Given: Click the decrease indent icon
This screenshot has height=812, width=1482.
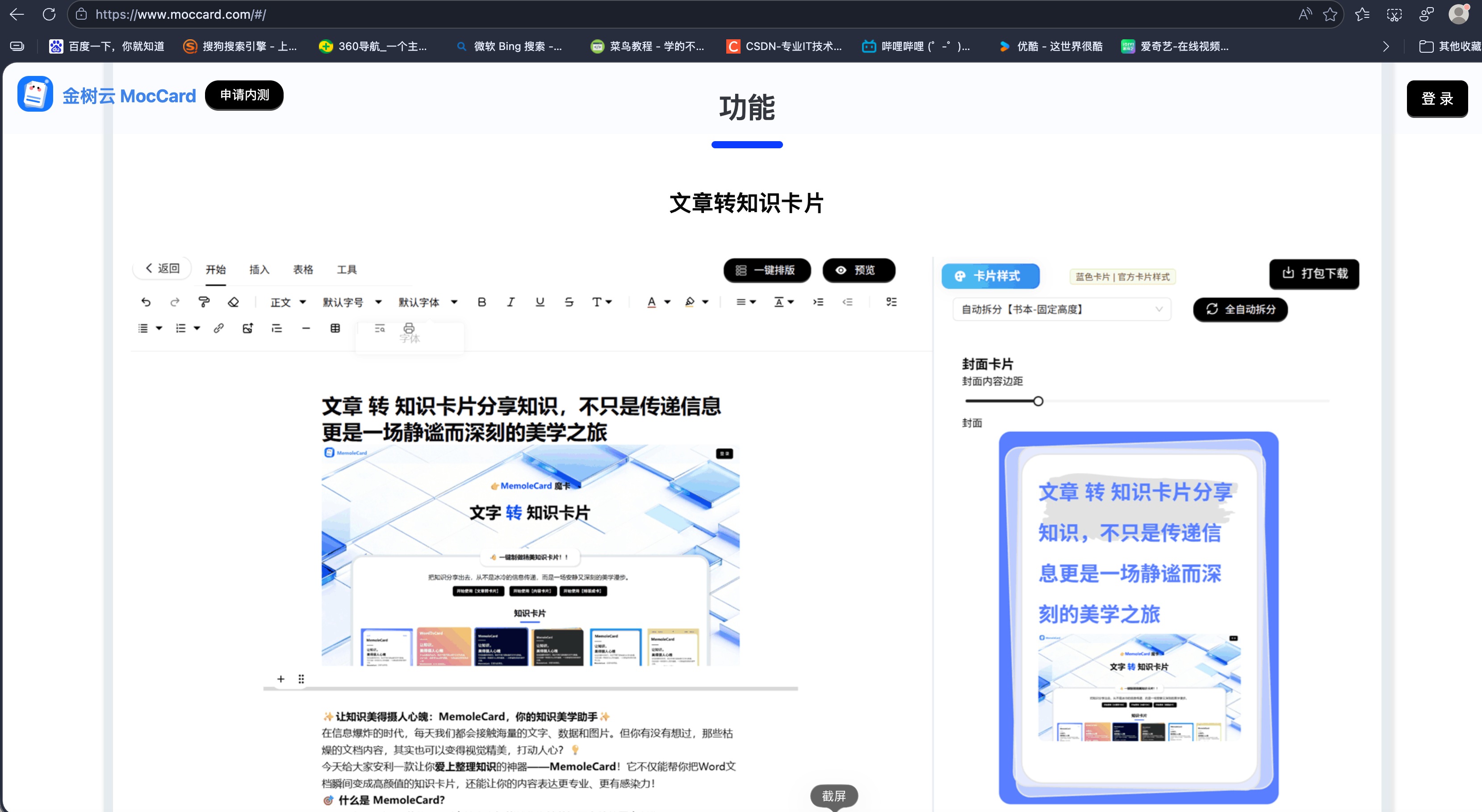Looking at the screenshot, I should tap(847, 302).
